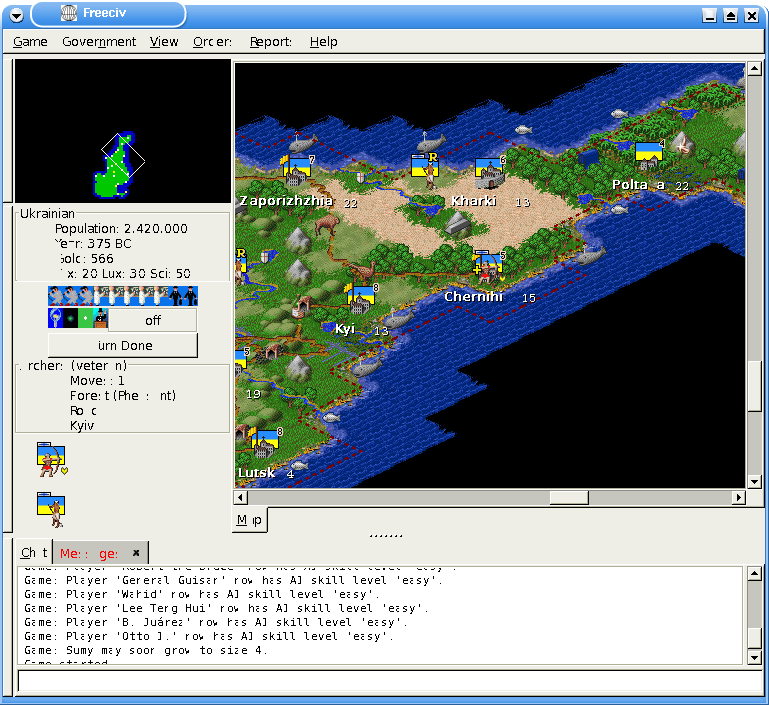This screenshot has height=705, width=769.
Task: Click the pheasant resource north of Kyiv
Action: [x=363, y=270]
